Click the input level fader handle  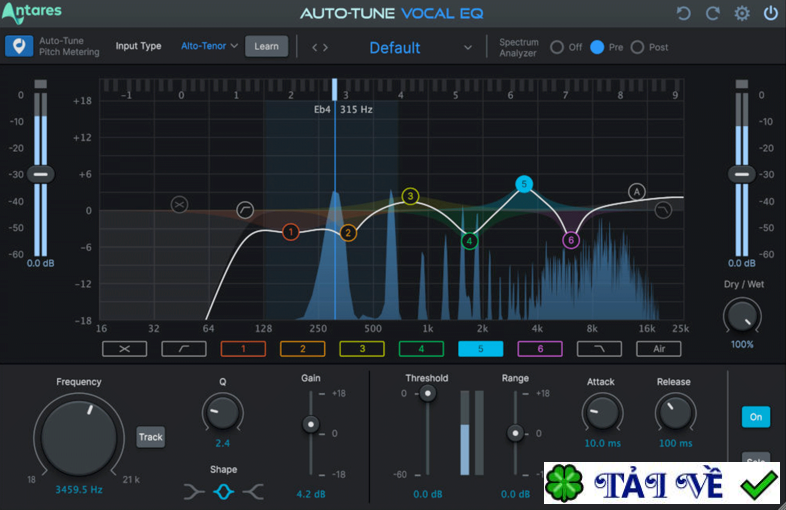coord(41,175)
